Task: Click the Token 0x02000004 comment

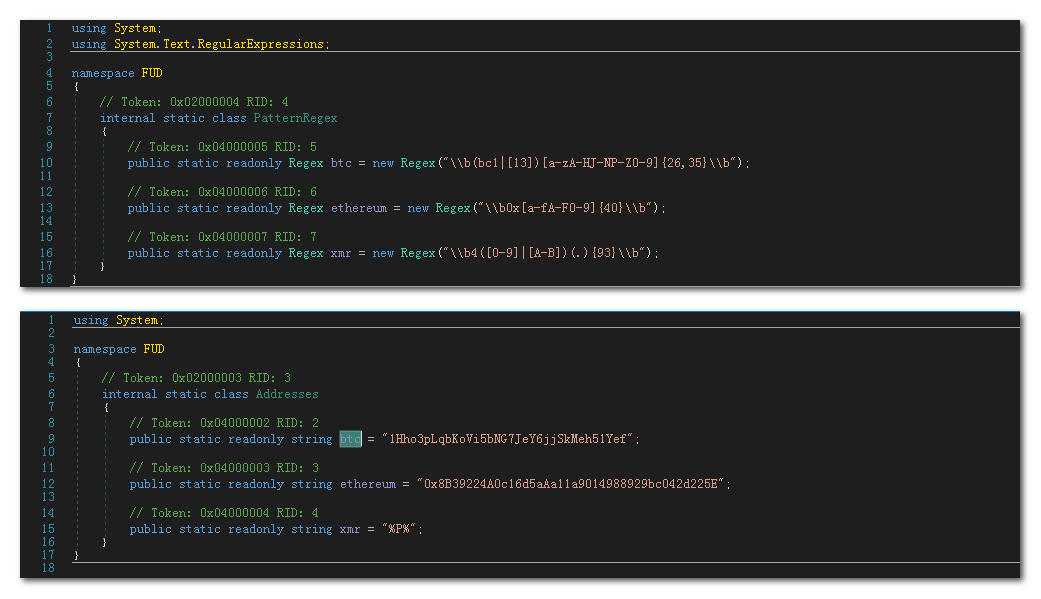Action: tap(194, 102)
